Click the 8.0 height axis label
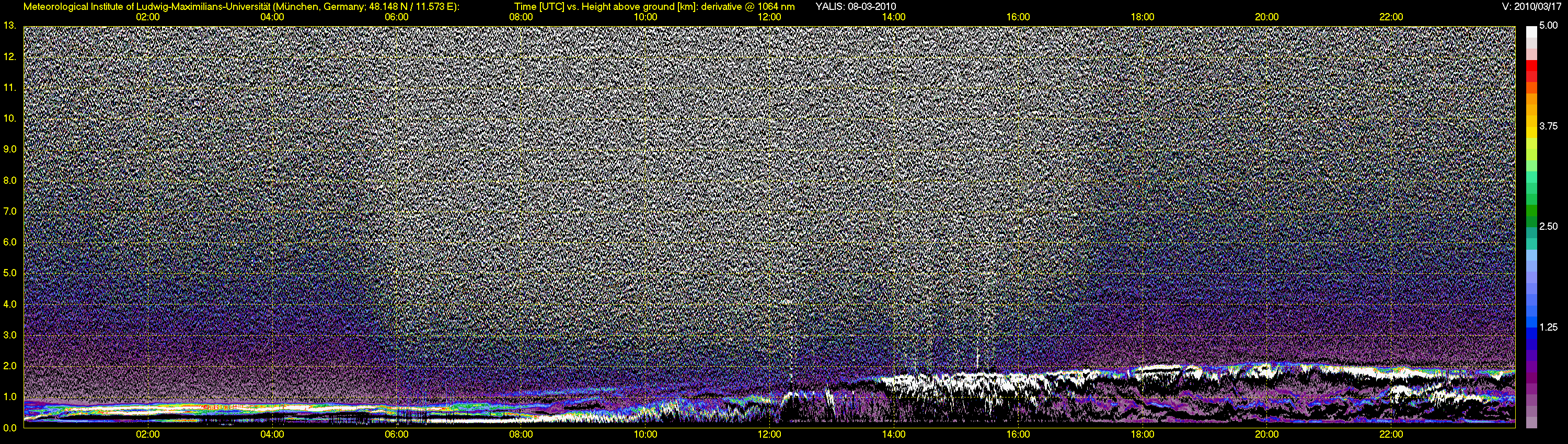The image size is (1568, 444). point(10,180)
